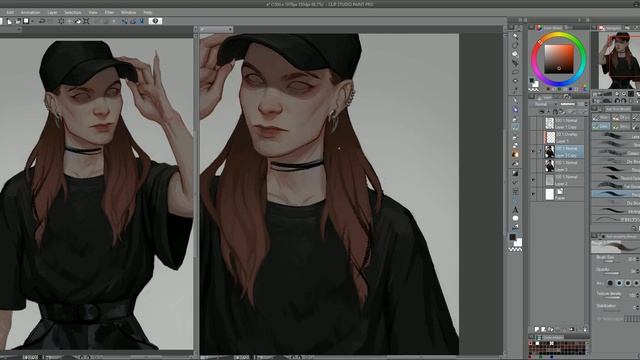The width and height of the screenshot is (640, 360).
Task: Open the Window menu
Action: coord(128,13)
